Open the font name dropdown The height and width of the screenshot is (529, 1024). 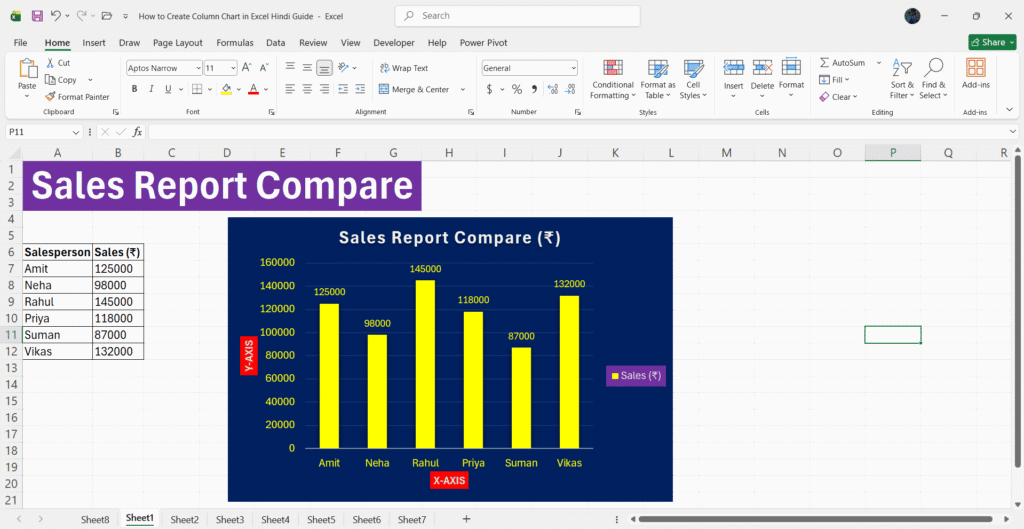(x=199, y=68)
